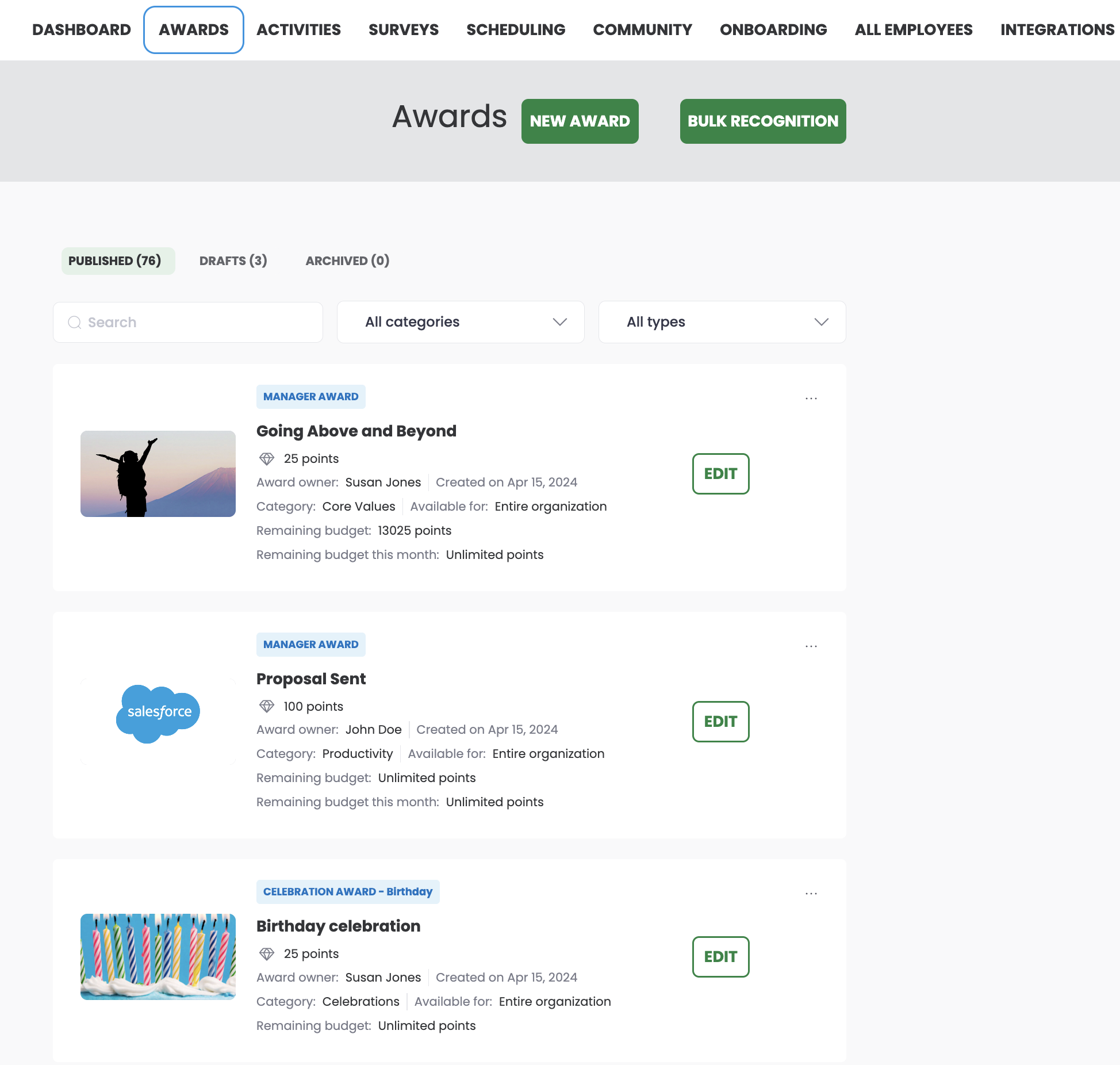
Task: Switch to the Surveys tab
Action: pos(404,30)
